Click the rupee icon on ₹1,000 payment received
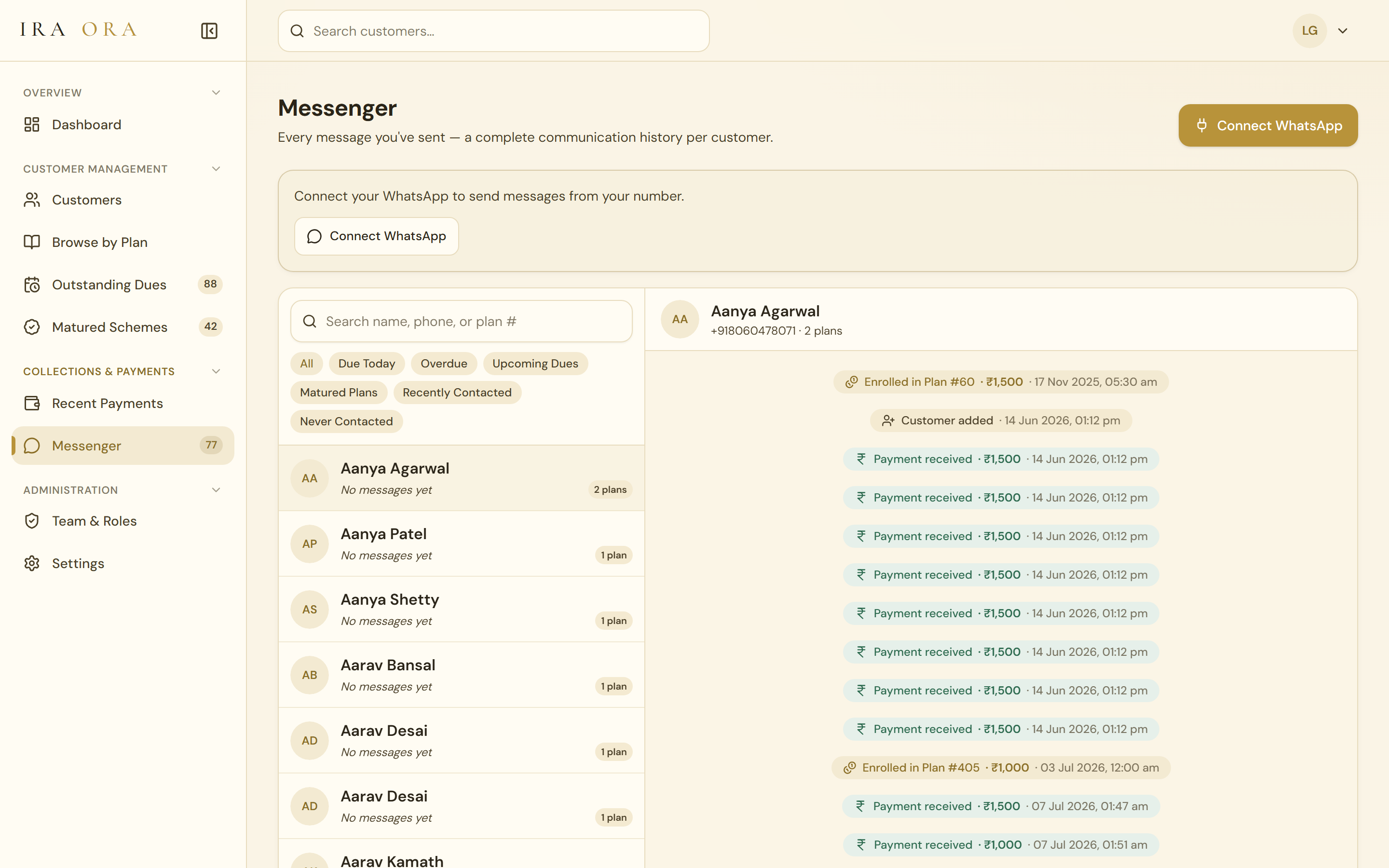 861,844
